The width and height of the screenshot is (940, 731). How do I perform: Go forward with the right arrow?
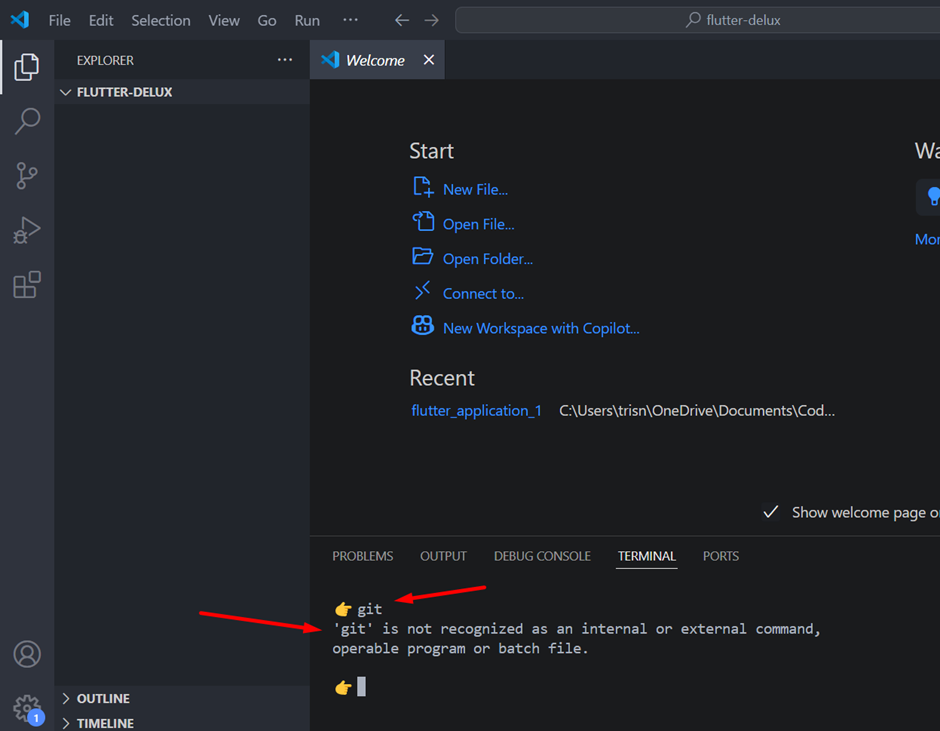[x=432, y=20]
